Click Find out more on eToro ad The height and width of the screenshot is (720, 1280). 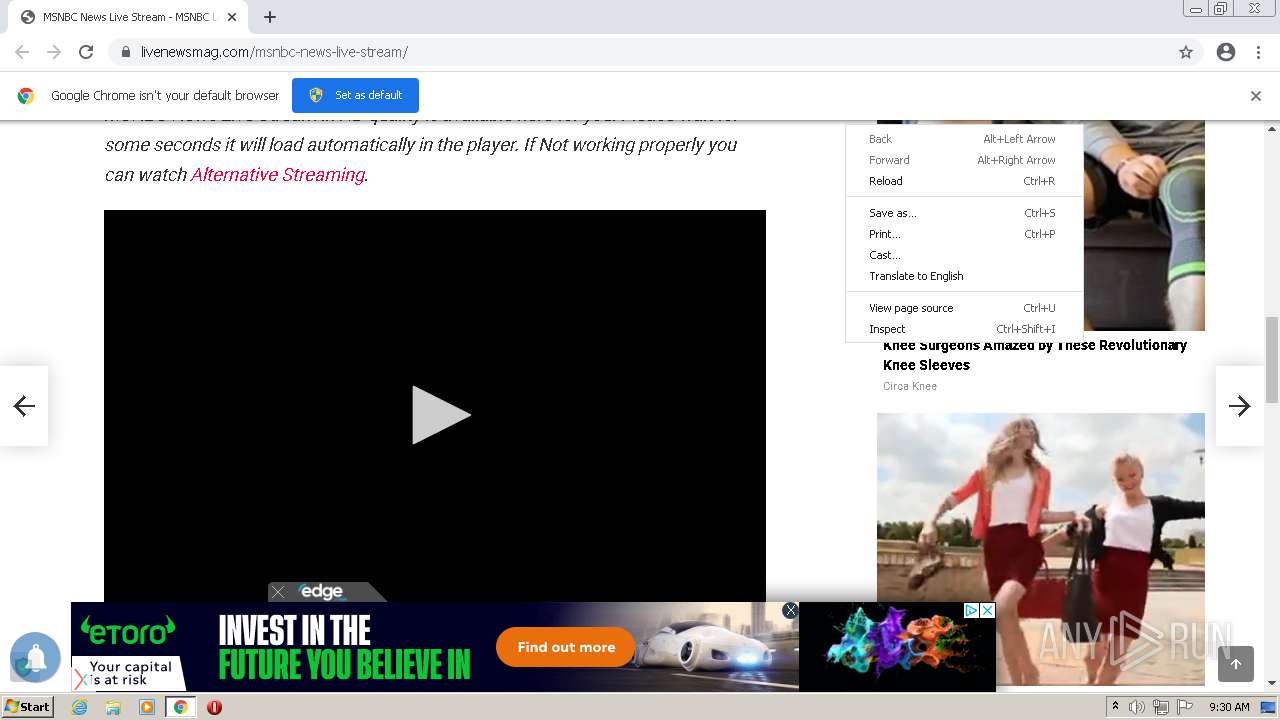tap(566, 647)
